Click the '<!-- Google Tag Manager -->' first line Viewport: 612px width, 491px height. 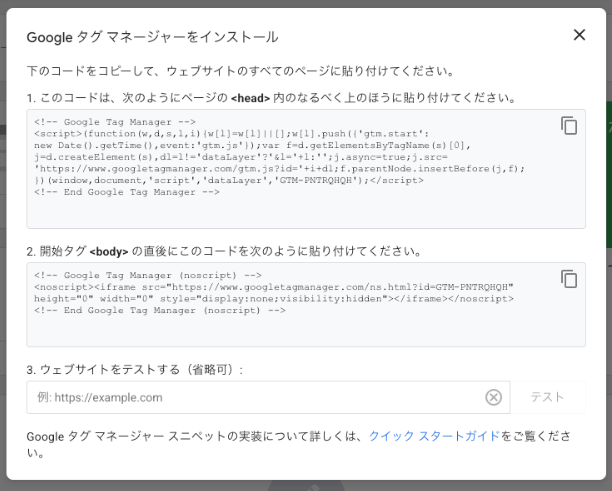point(115,122)
